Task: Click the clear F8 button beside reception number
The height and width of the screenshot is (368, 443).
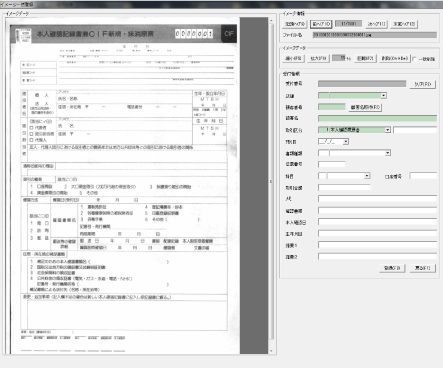Action: point(423,84)
